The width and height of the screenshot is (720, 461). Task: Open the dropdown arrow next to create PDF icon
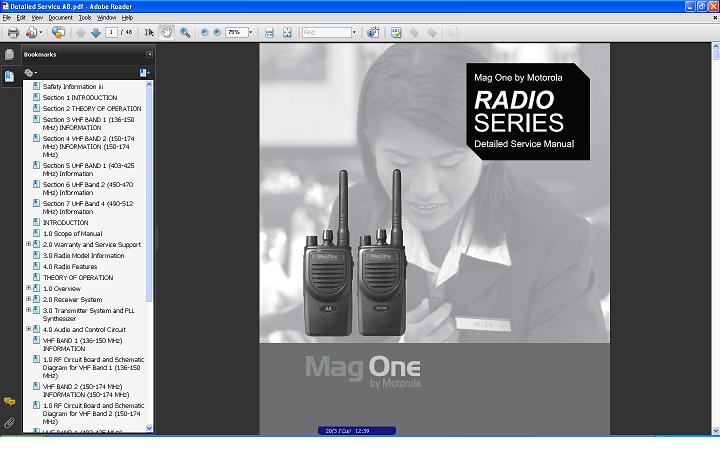(41, 33)
